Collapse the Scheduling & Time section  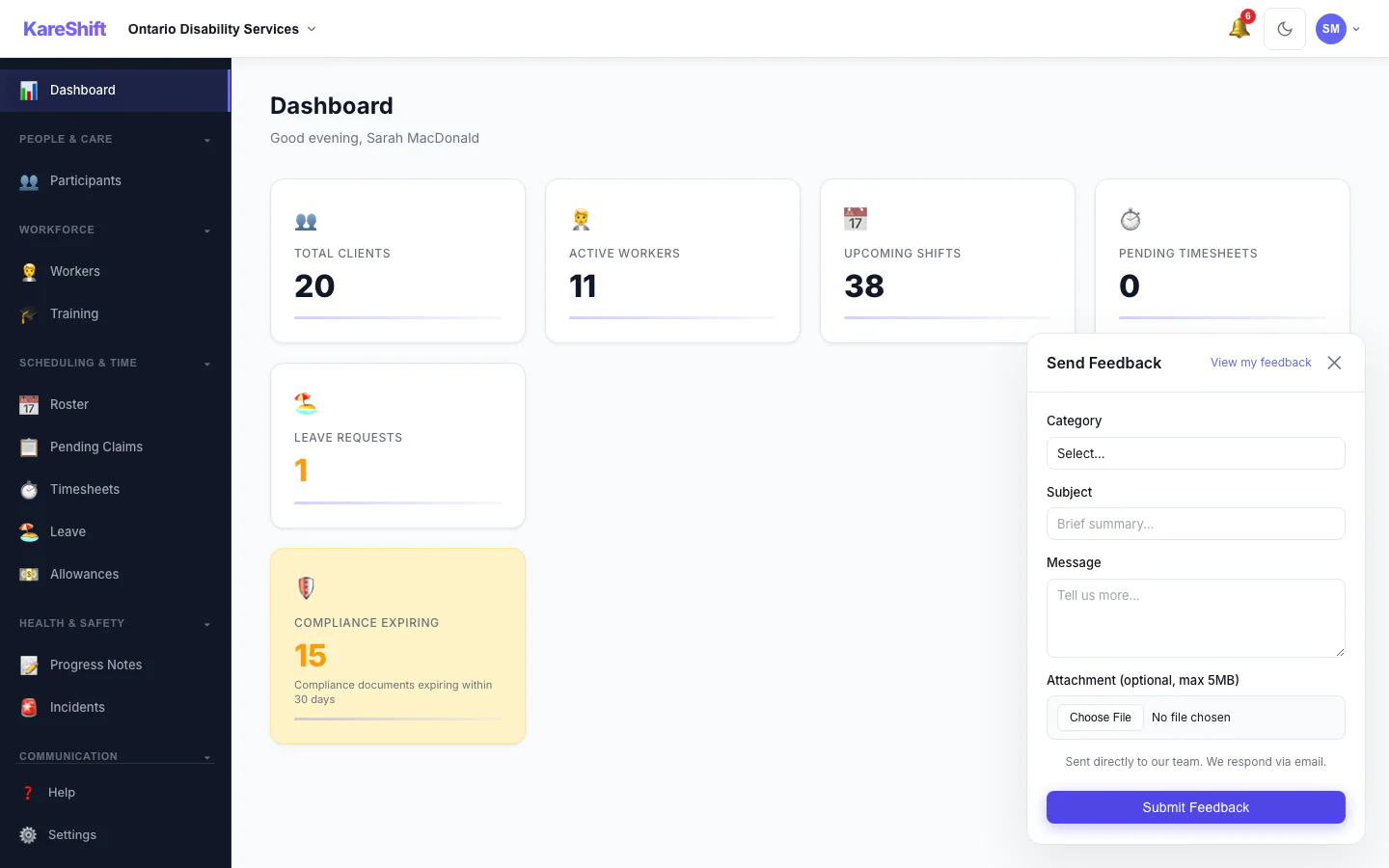pos(115,363)
